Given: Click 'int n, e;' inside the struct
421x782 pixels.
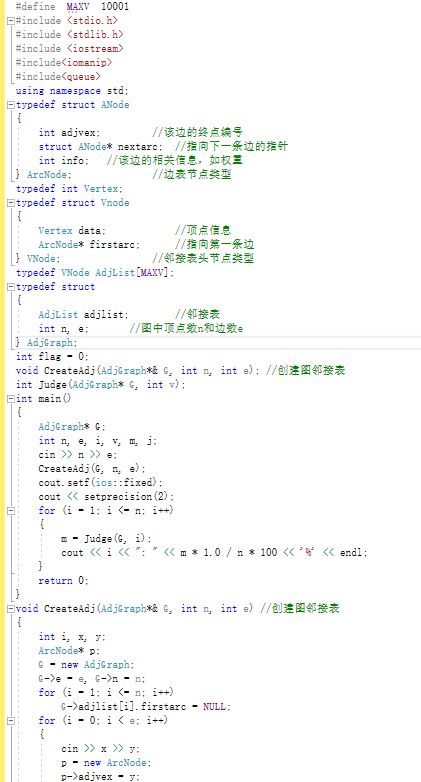Looking at the screenshot, I should (64, 329).
